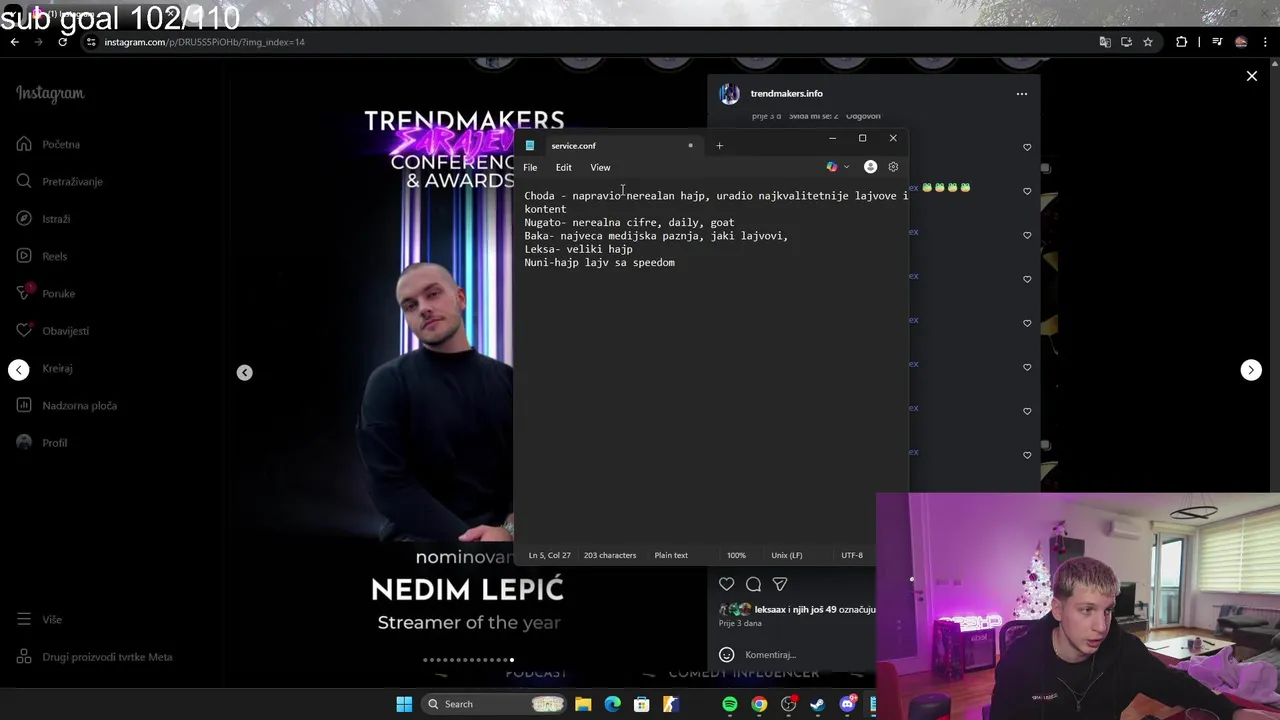Place cursor in the Baka line
1280x720 pixels.
656,236
